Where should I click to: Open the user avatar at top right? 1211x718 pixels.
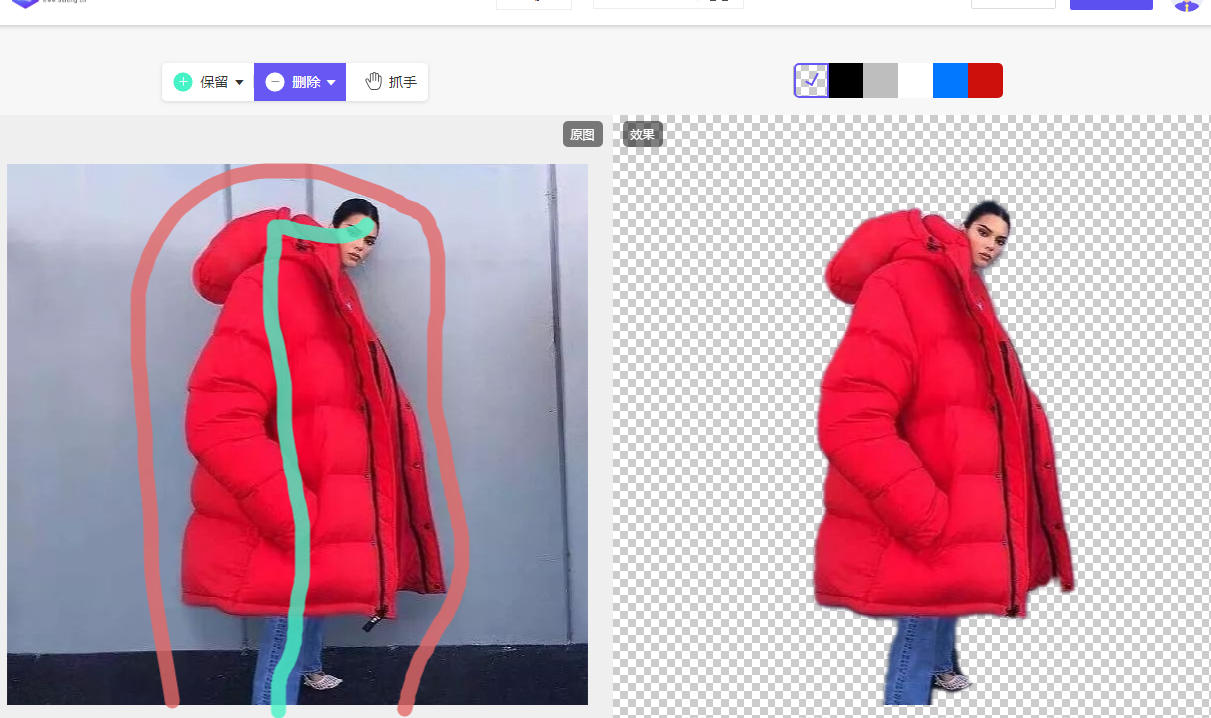(x=1186, y=5)
